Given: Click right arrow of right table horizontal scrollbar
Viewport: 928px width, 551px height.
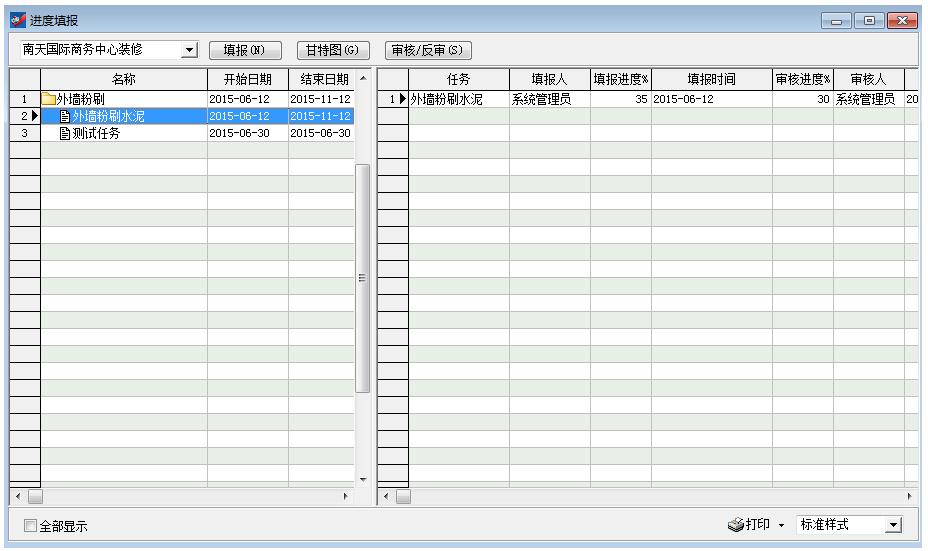Looking at the screenshot, I should pyautogui.click(x=909, y=496).
